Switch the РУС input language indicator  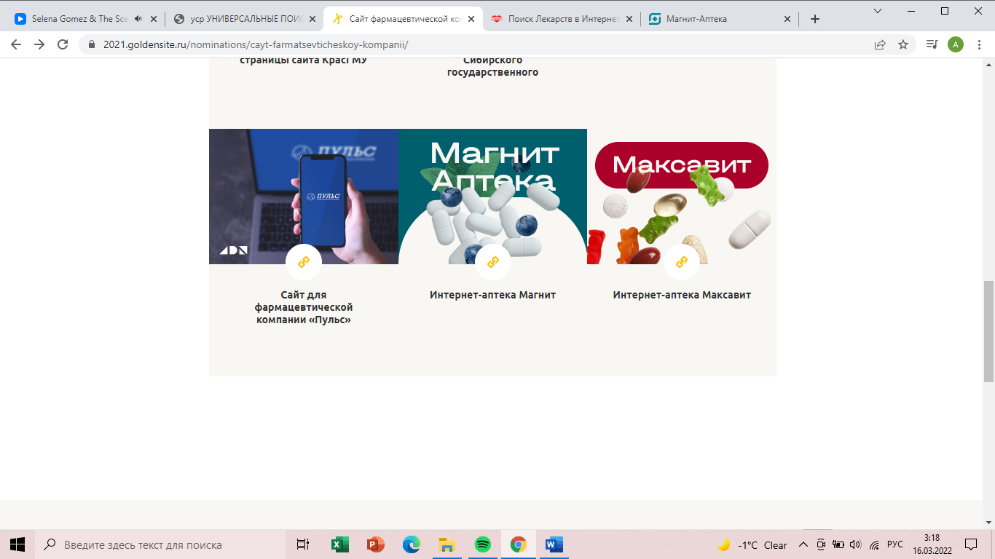[x=895, y=544]
